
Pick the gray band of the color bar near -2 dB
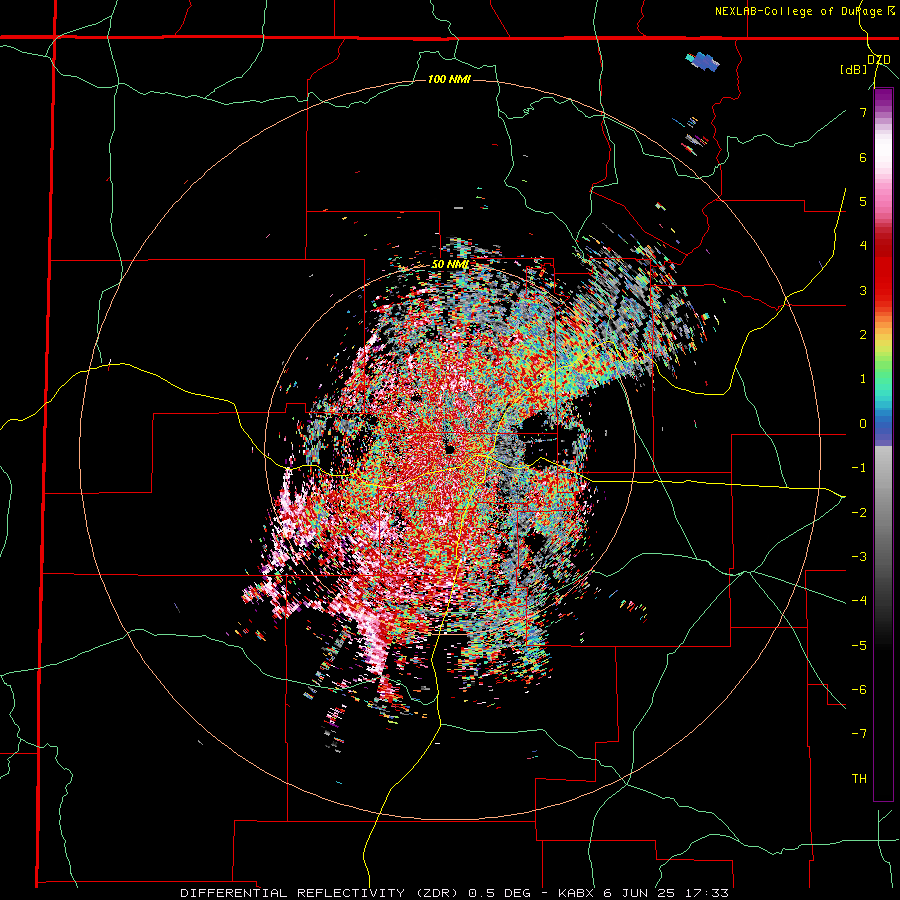pyautogui.click(x=883, y=513)
